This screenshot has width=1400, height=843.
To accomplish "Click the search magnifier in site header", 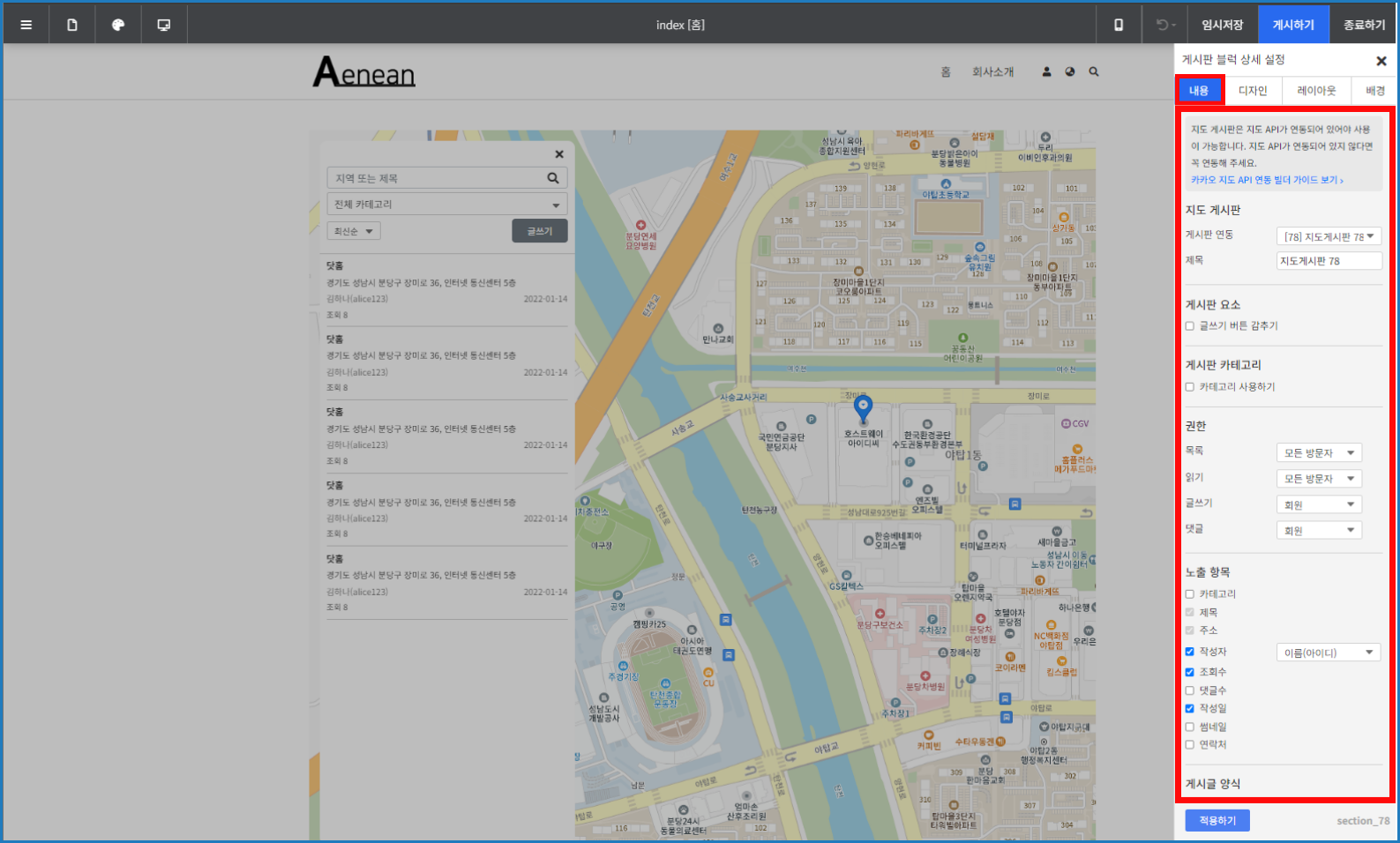I will click(x=1094, y=72).
